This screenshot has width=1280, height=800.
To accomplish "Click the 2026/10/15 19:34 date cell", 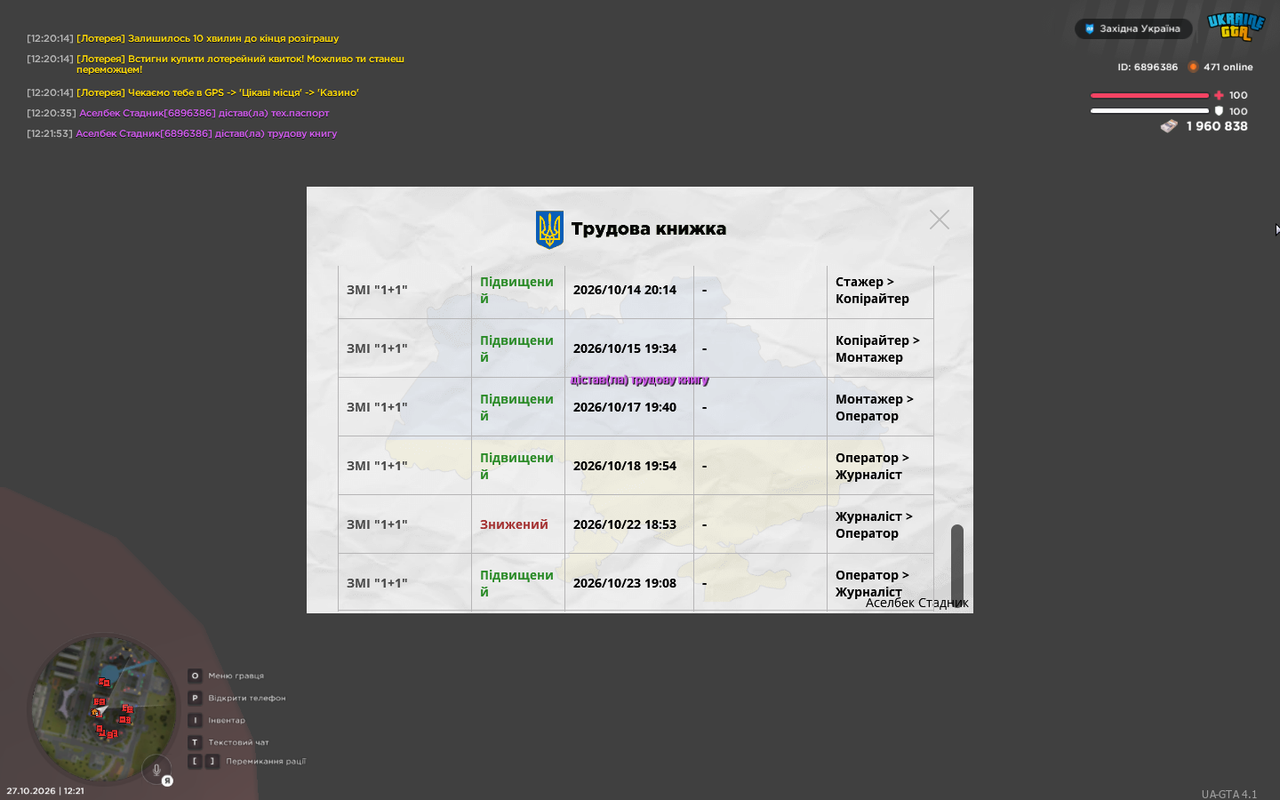I will point(629,349).
